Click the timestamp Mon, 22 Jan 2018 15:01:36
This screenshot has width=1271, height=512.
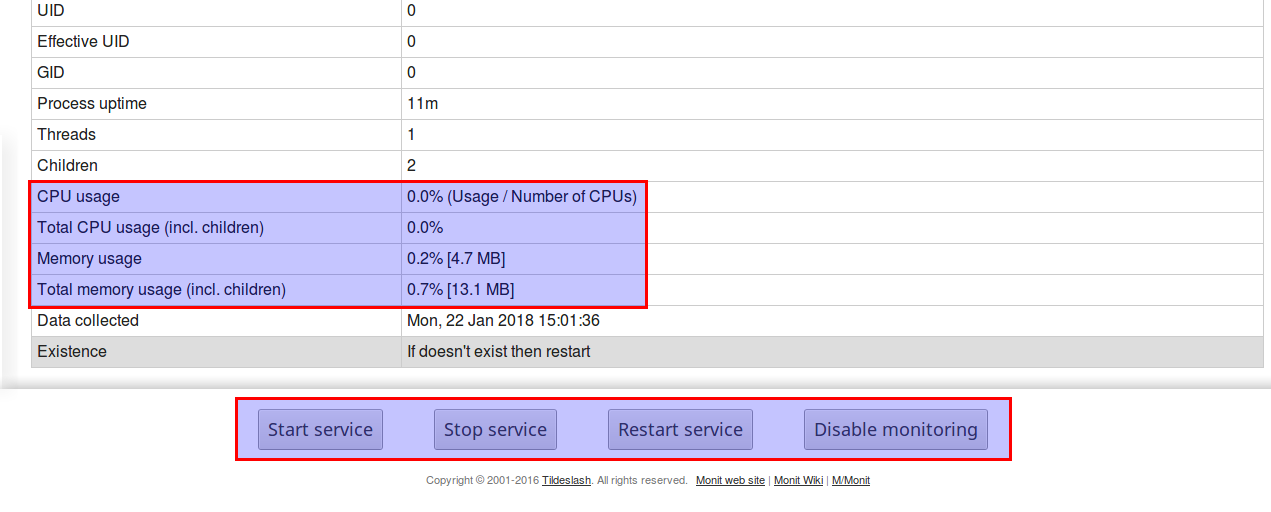(503, 321)
